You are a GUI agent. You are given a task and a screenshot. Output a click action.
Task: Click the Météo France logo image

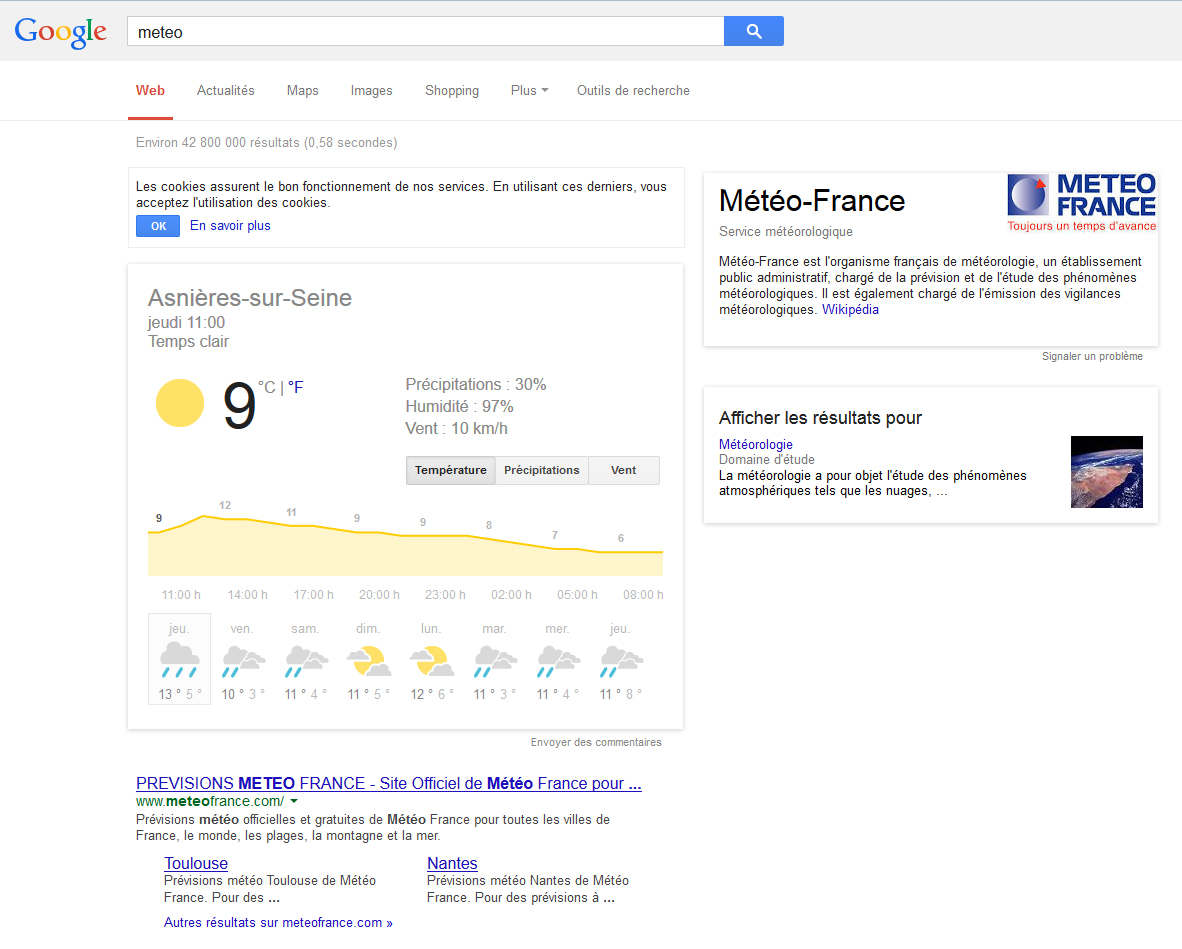[1082, 203]
